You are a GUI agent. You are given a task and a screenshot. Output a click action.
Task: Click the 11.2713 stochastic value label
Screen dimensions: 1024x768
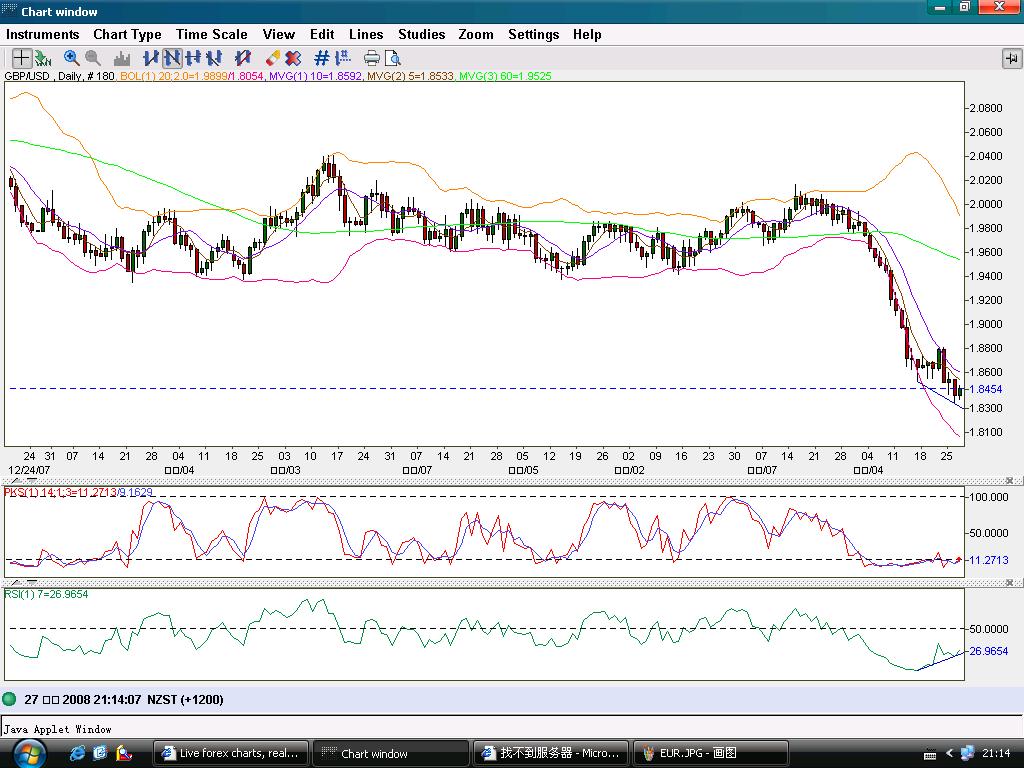point(989,560)
